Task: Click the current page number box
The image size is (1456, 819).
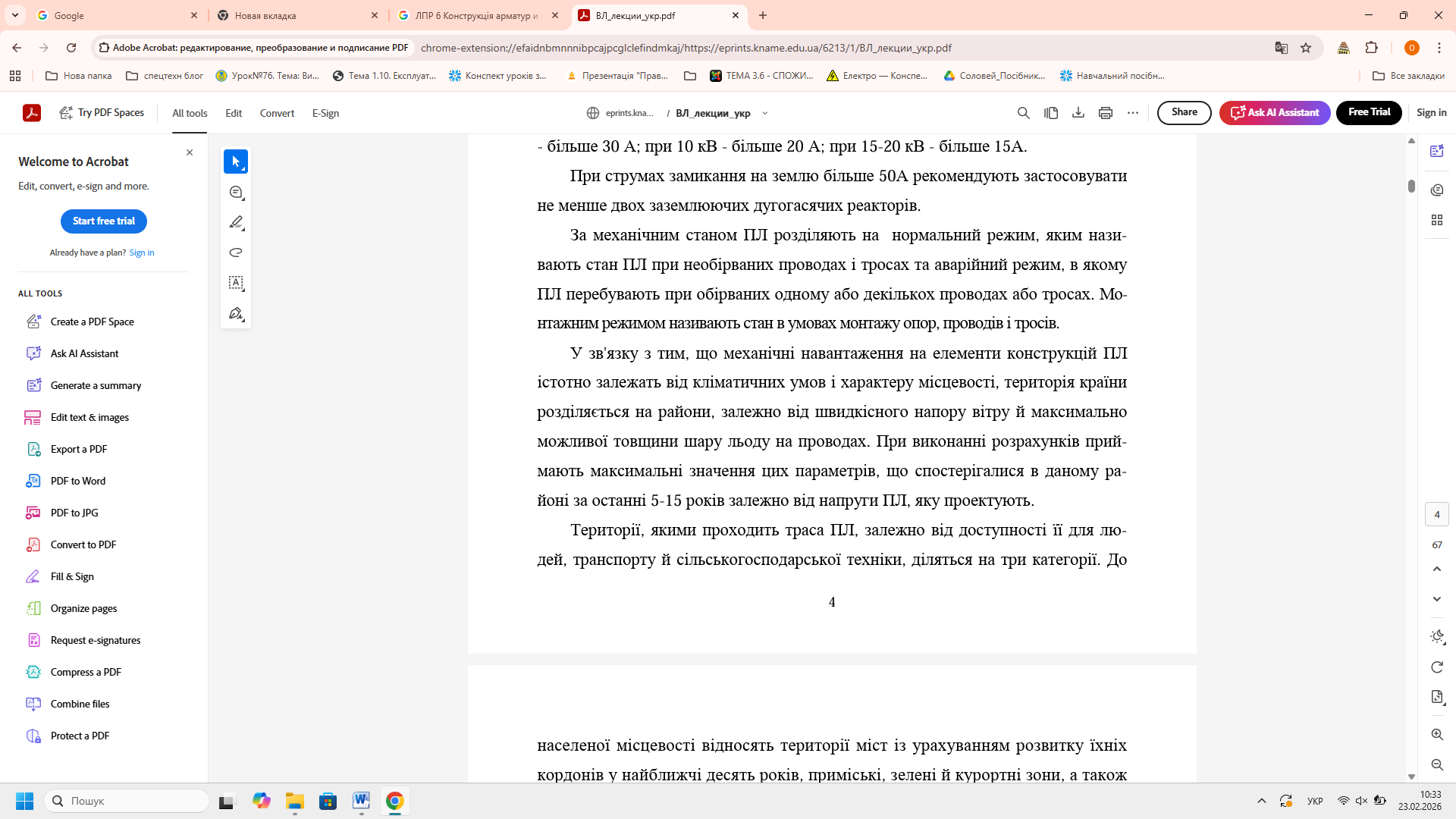Action: pos(1437,514)
